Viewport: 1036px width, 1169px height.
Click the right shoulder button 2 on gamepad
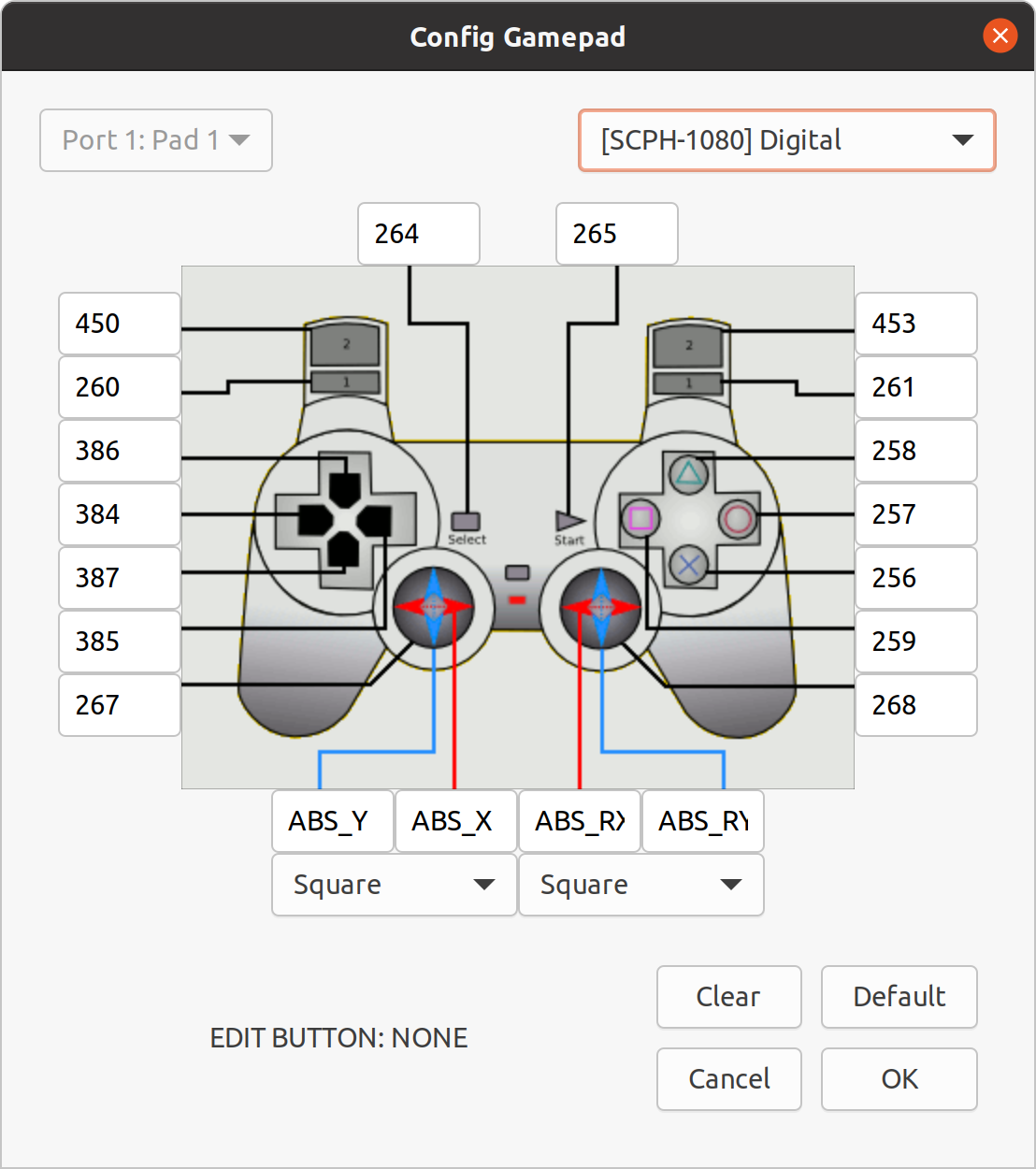tap(688, 346)
